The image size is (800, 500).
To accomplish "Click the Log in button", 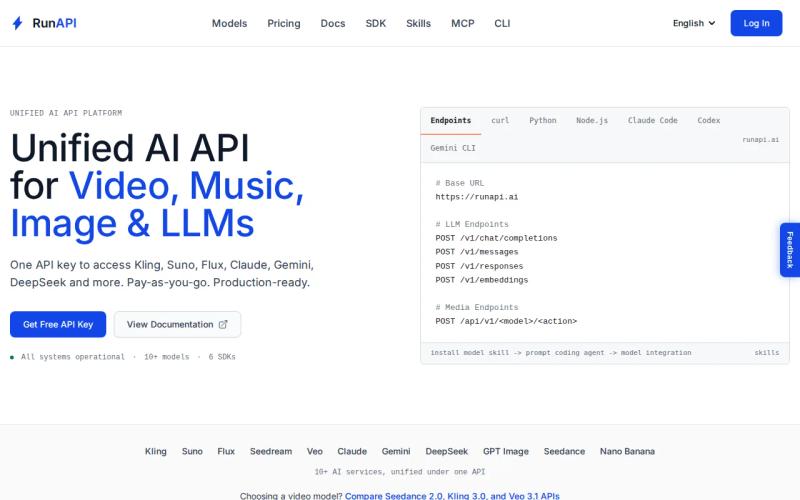I will (x=756, y=23).
